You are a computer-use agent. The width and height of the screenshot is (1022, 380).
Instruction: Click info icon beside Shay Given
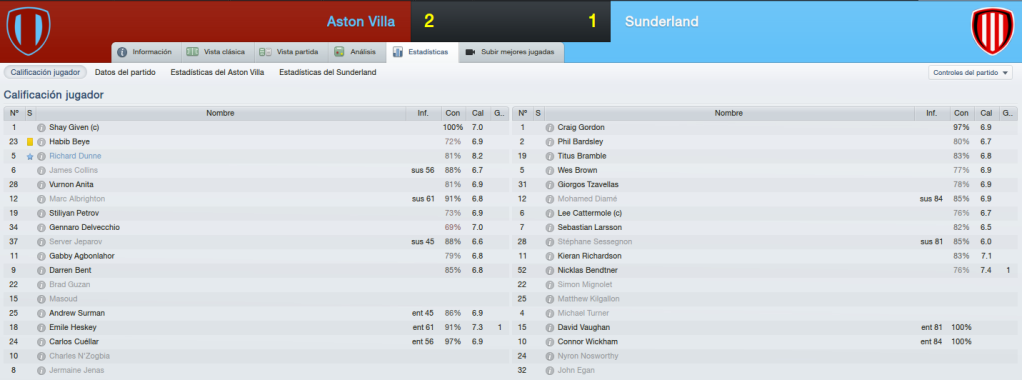[x=41, y=128]
